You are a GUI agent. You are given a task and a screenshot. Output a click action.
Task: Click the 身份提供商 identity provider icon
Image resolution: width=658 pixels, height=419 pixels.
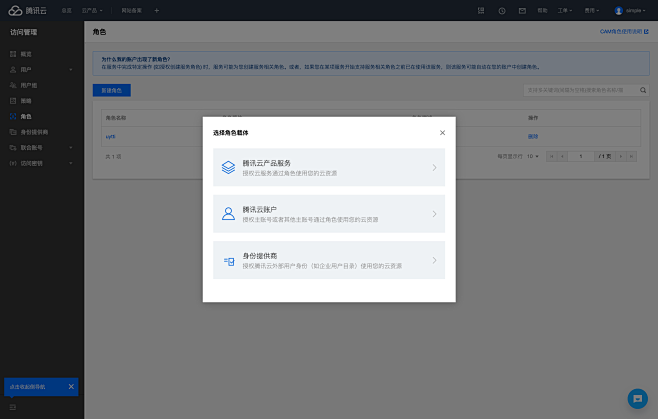[x=228, y=260]
